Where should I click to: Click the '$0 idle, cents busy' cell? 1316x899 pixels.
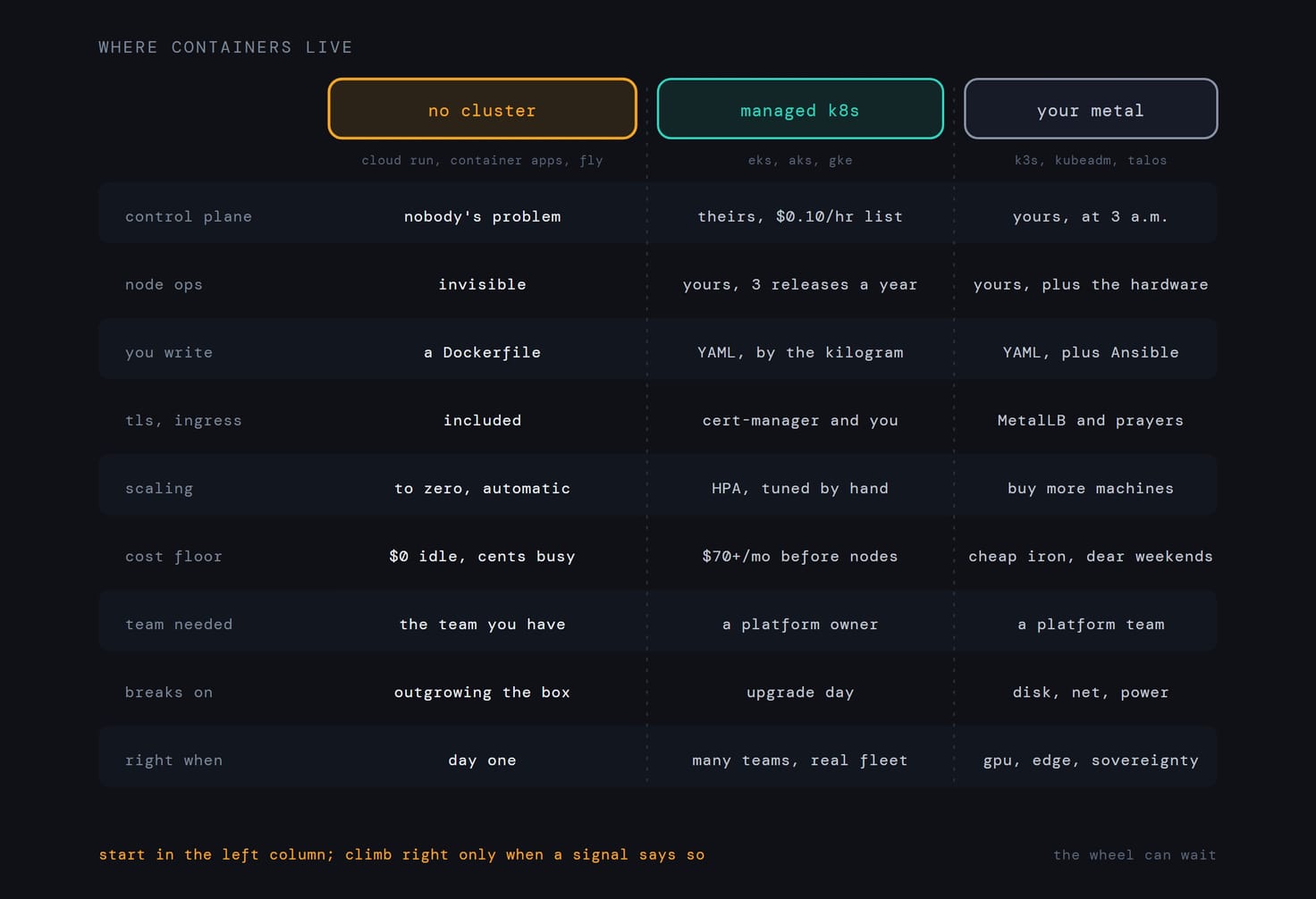coord(483,556)
